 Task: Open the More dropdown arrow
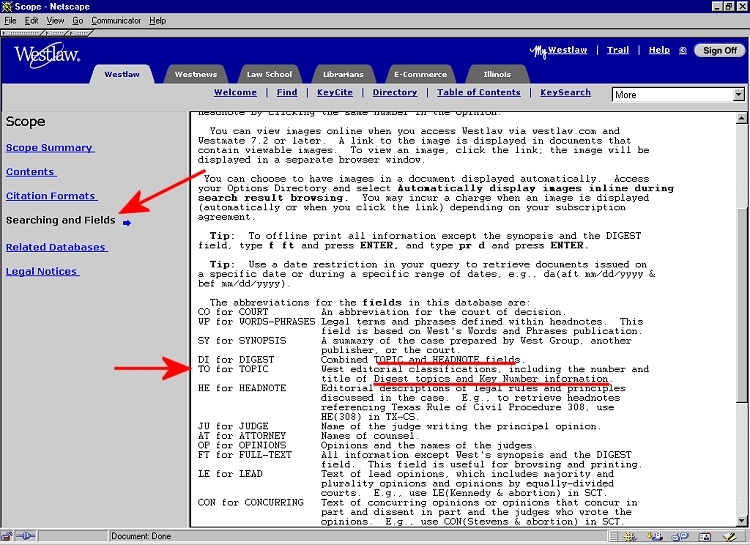[739, 94]
